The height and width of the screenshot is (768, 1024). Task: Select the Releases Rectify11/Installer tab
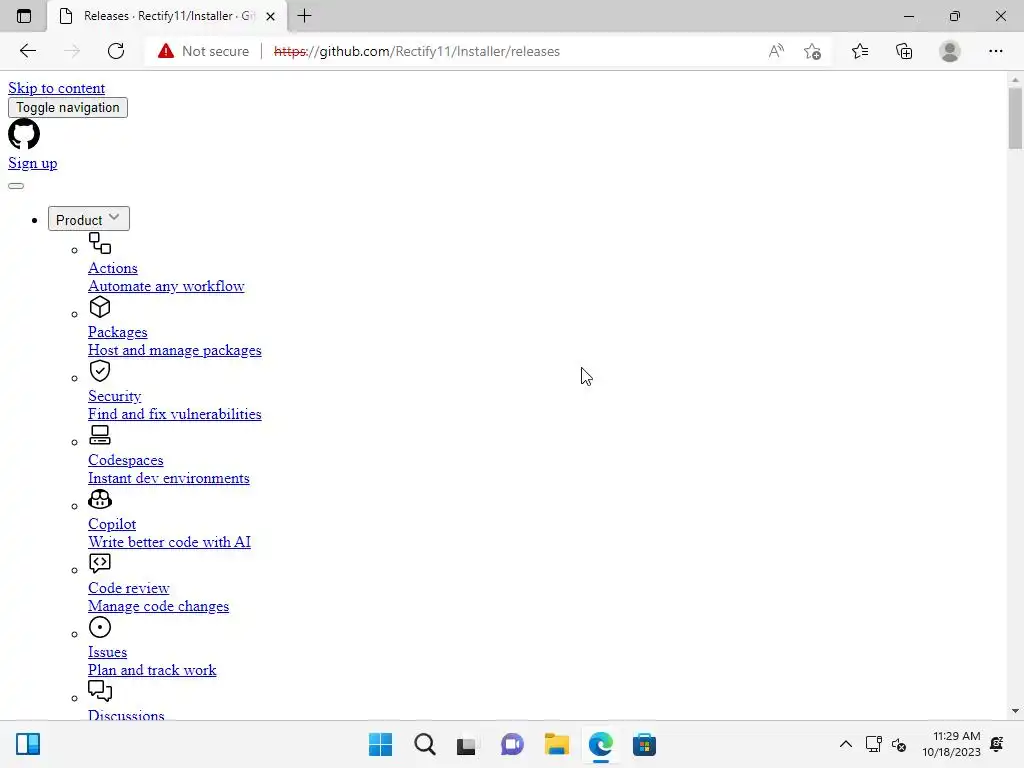coord(167,16)
